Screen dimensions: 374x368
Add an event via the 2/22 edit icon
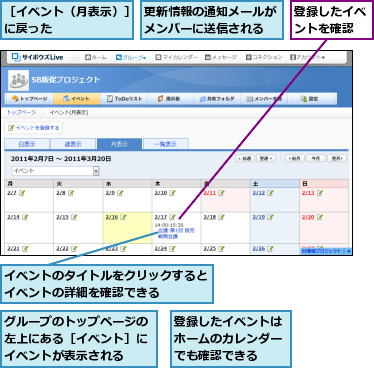coord(74,249)
